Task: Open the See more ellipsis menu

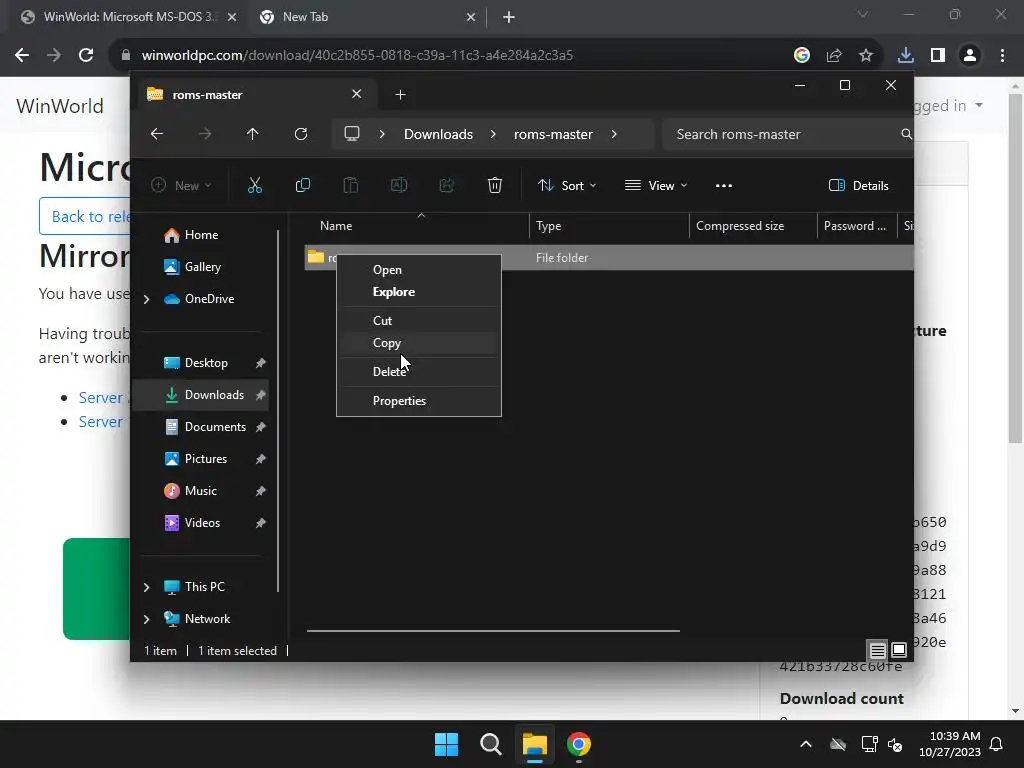Action: click(x=724, y=185)
